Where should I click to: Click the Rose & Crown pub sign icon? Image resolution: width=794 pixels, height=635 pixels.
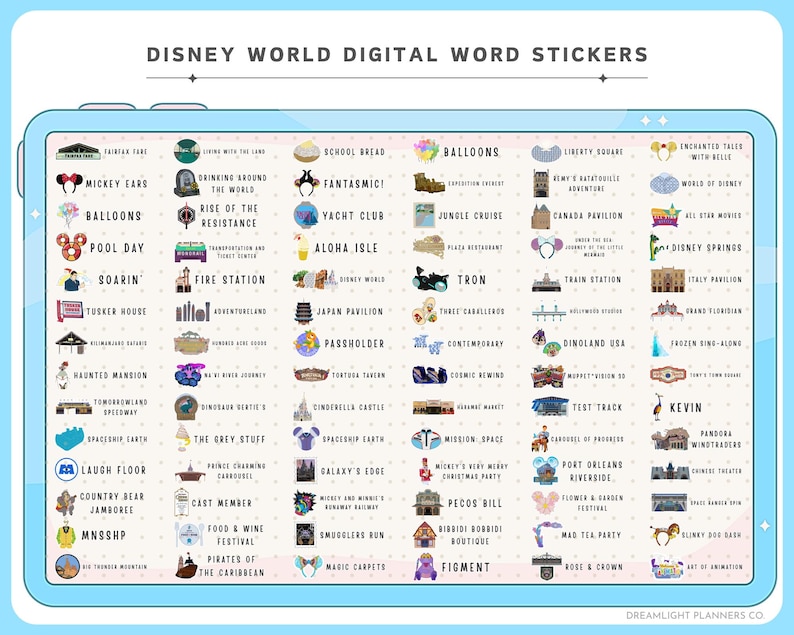[546, 566]
